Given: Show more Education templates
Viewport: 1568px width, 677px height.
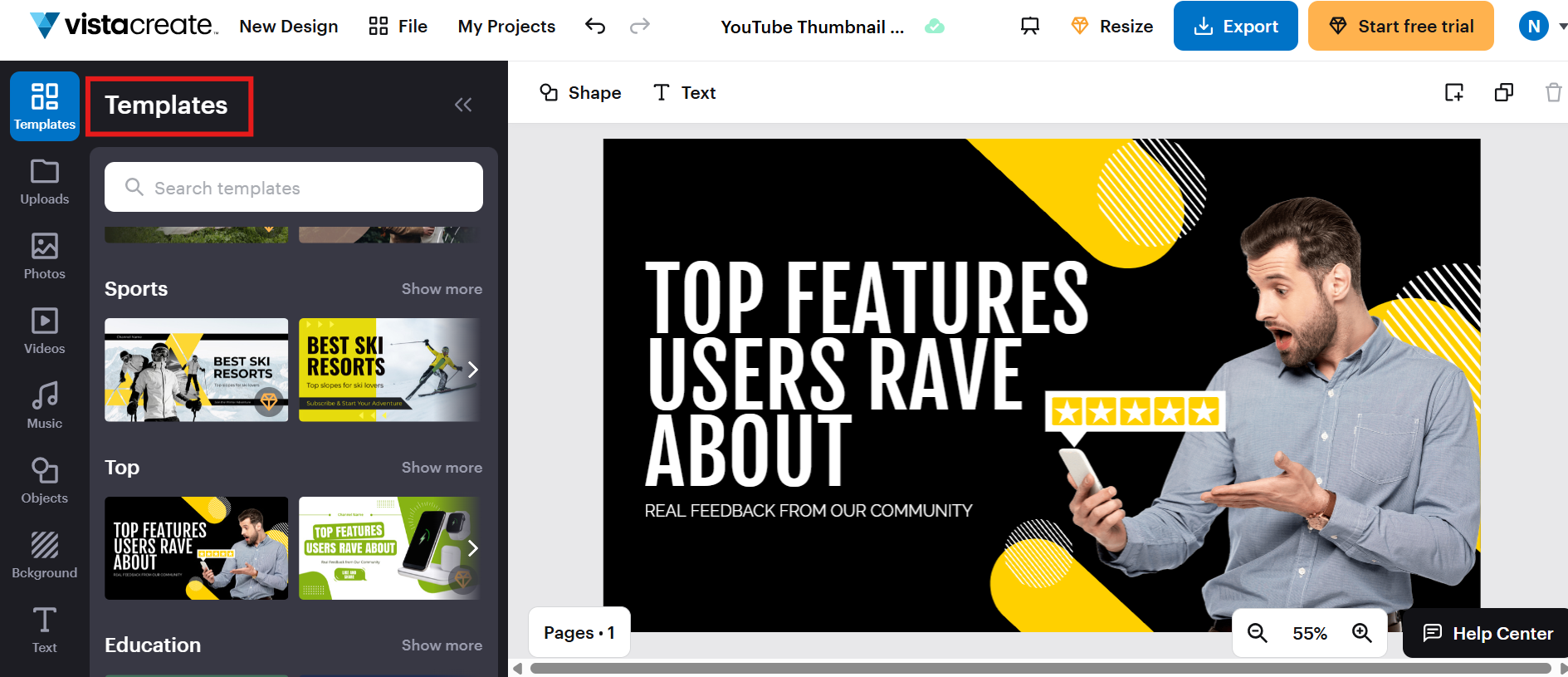Looking at the screenshot, I should click(442, 645).
